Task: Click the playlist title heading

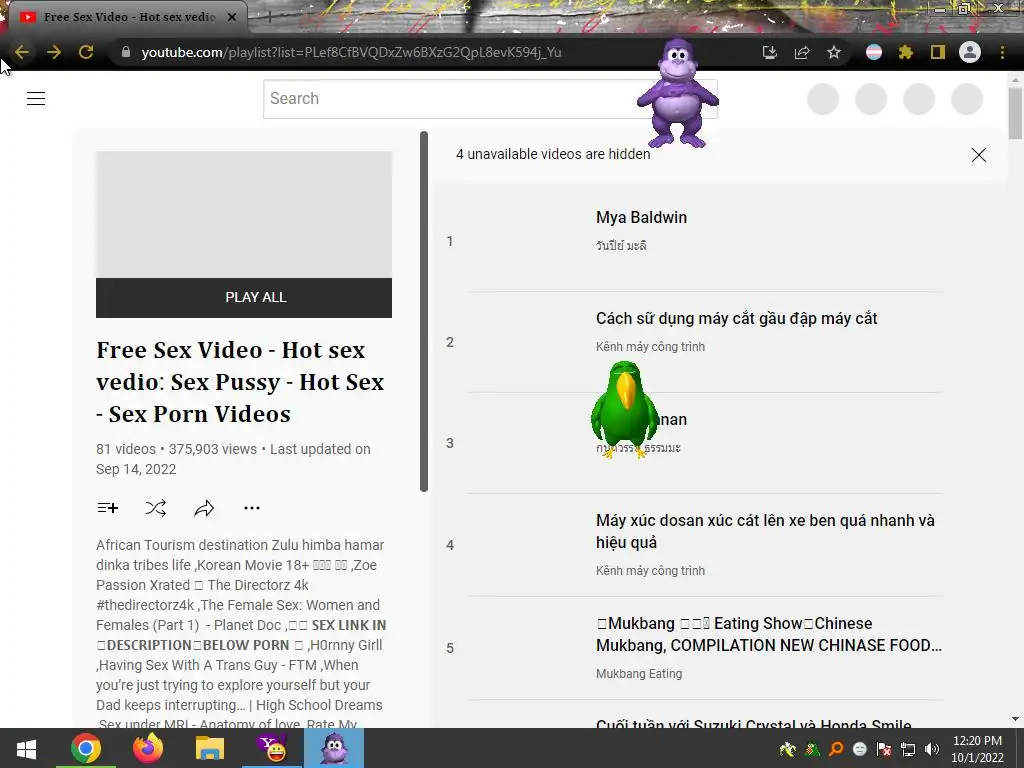Action: click(240, 382)
